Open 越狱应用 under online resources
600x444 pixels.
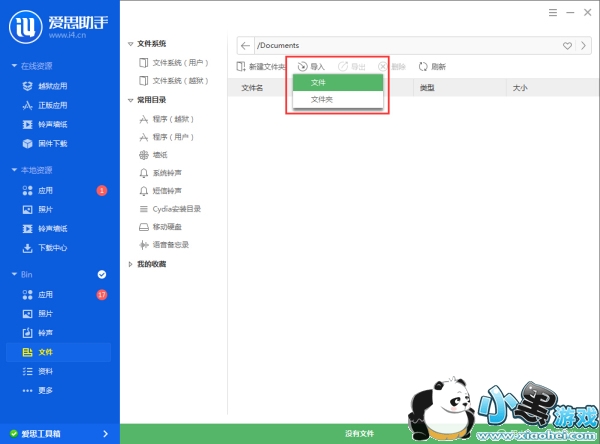click(45, 86)
